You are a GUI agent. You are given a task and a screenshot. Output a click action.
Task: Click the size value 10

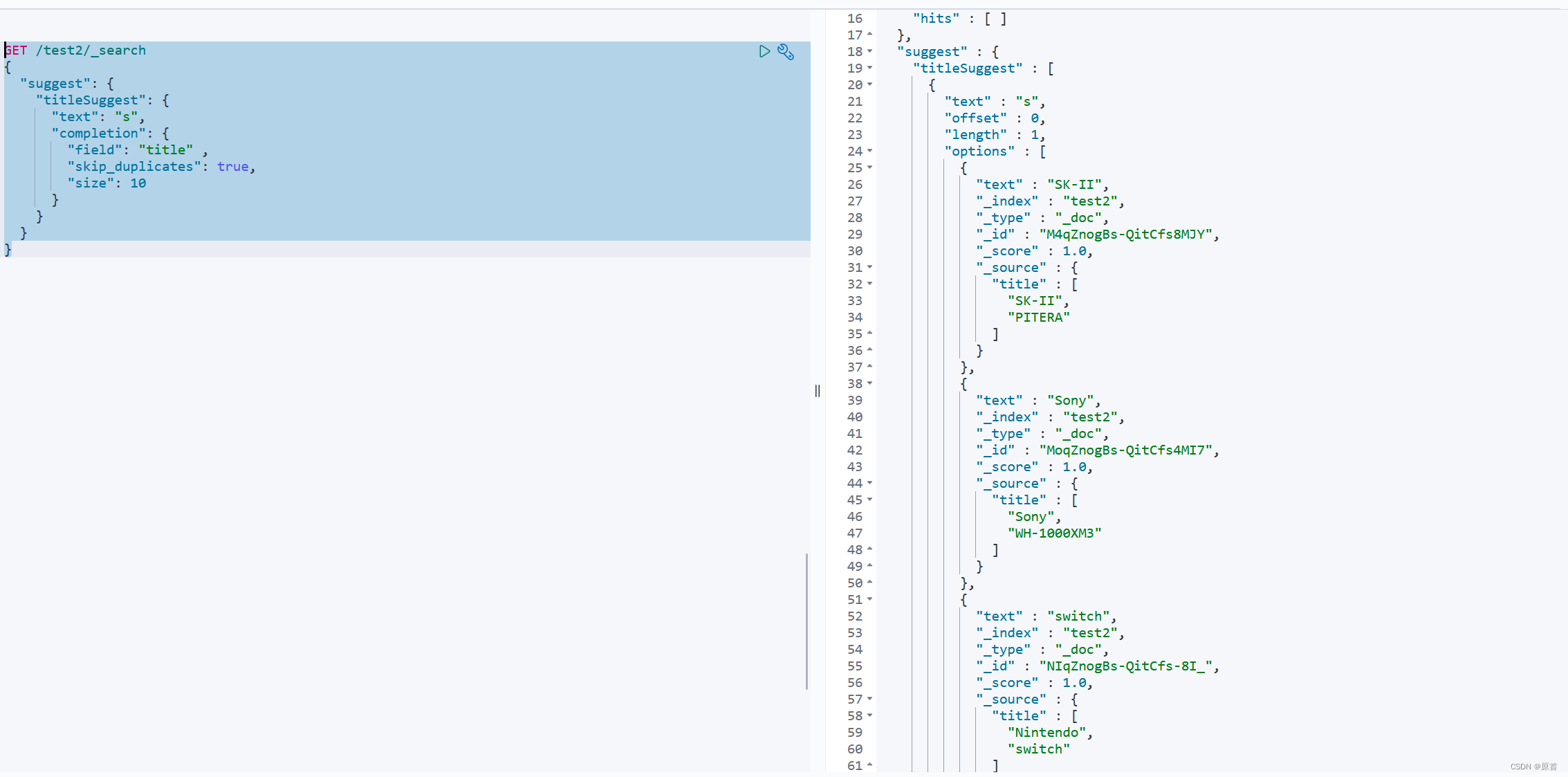(138, 183)
